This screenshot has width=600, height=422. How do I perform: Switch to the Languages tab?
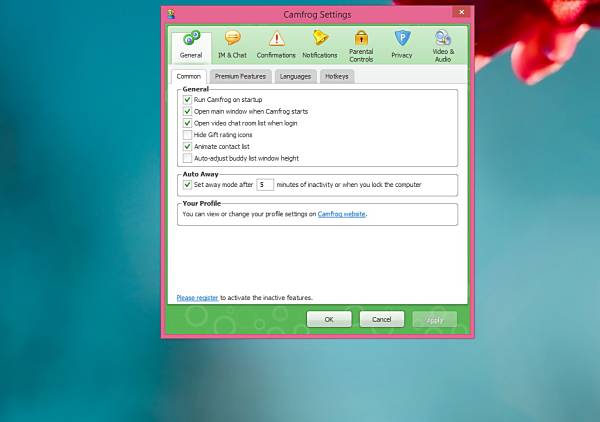pos(295,77)
